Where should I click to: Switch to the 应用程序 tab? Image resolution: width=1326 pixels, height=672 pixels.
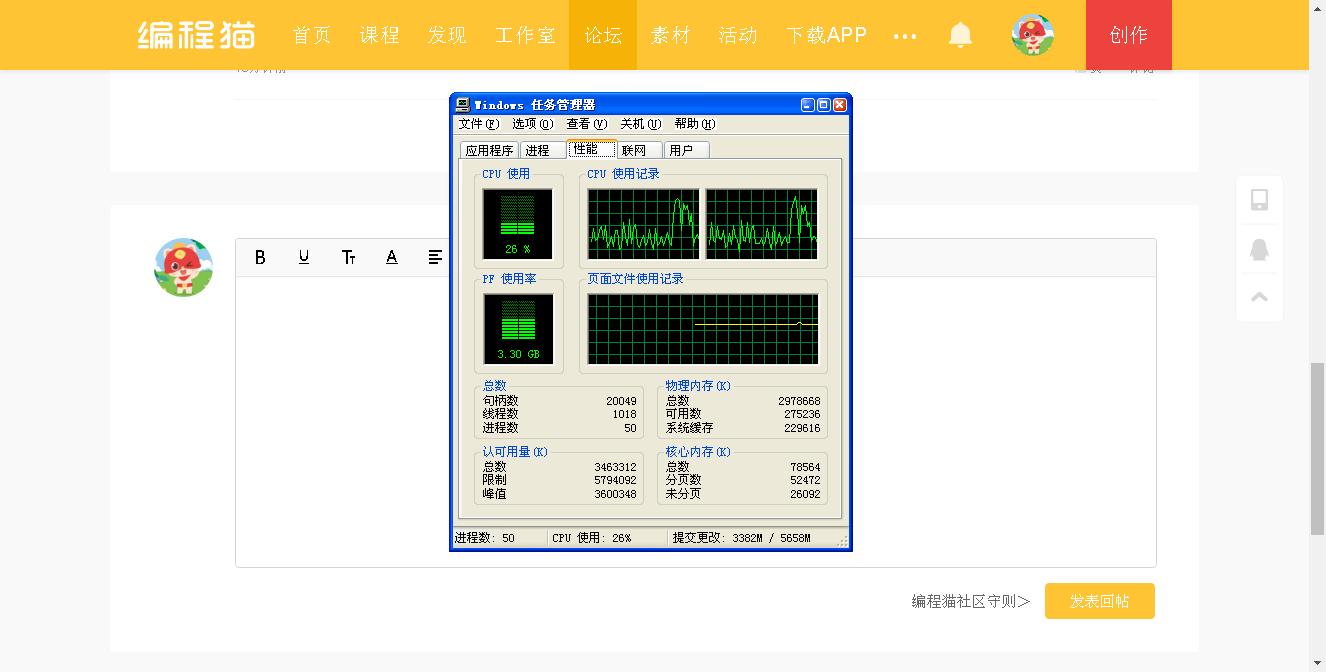490,150
